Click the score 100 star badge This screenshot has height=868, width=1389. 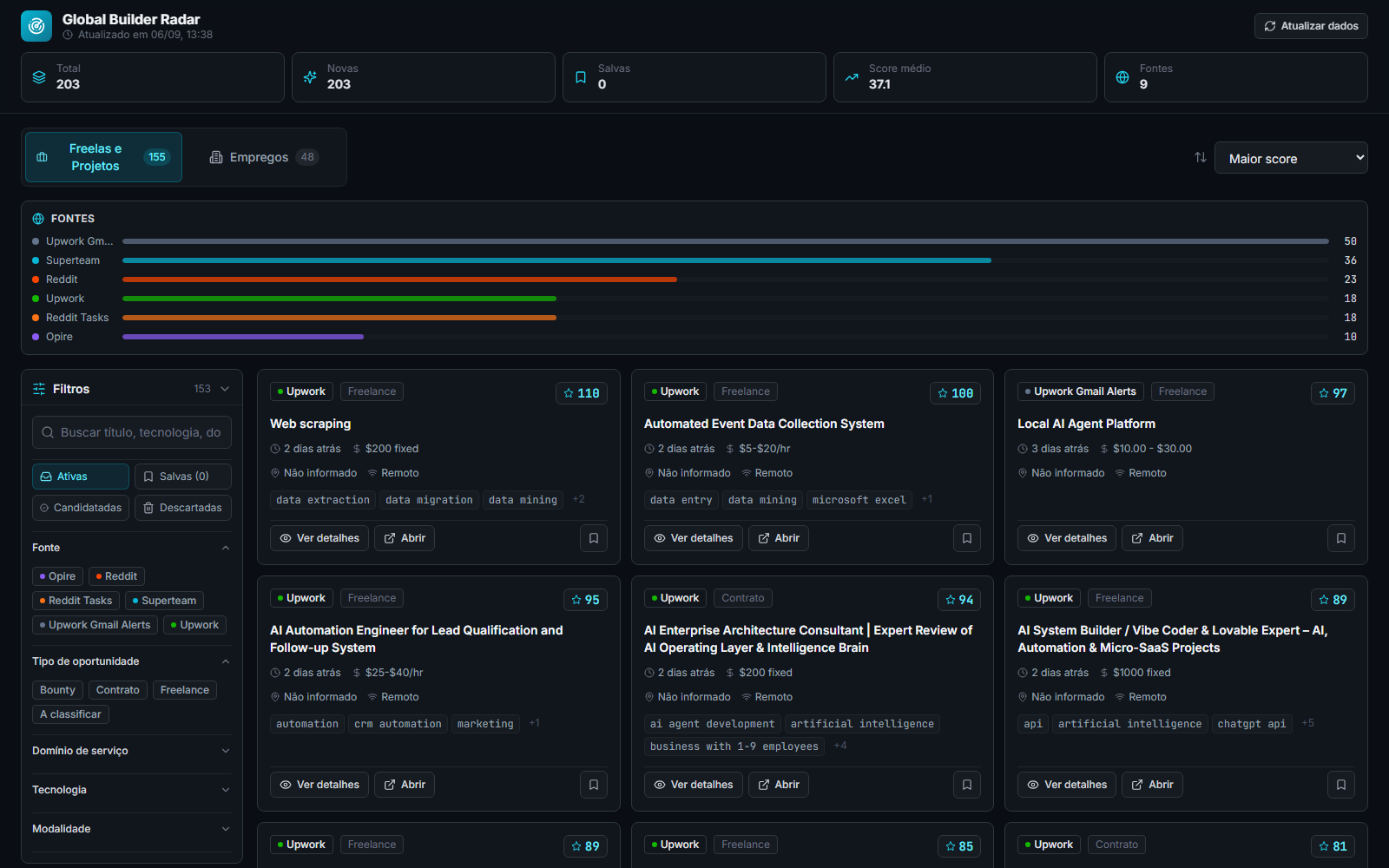(956, 393)
